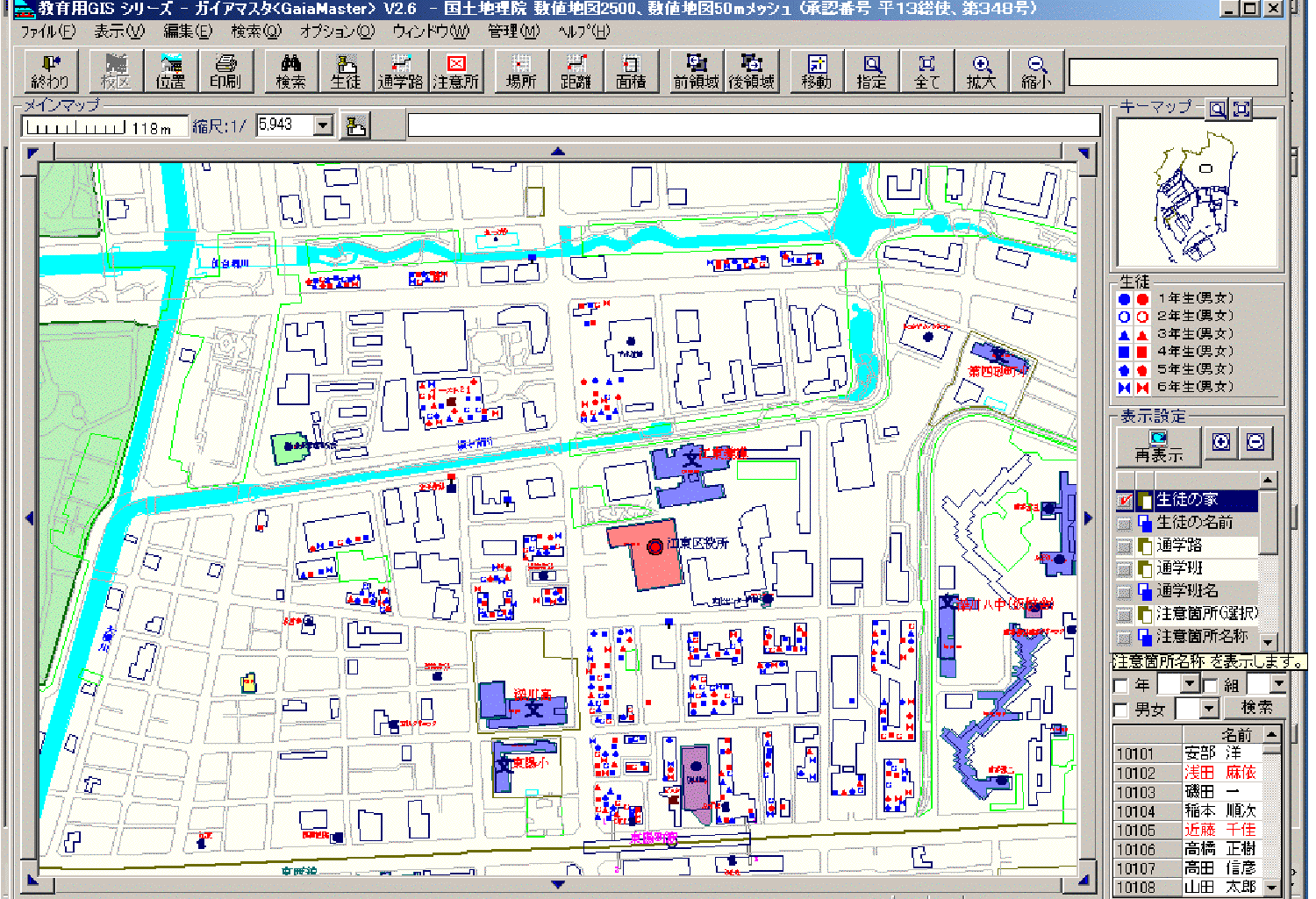The image size is (1316, 899).
Task: Open the 検索(Q) menu
Action: click(x=256, y=32)
